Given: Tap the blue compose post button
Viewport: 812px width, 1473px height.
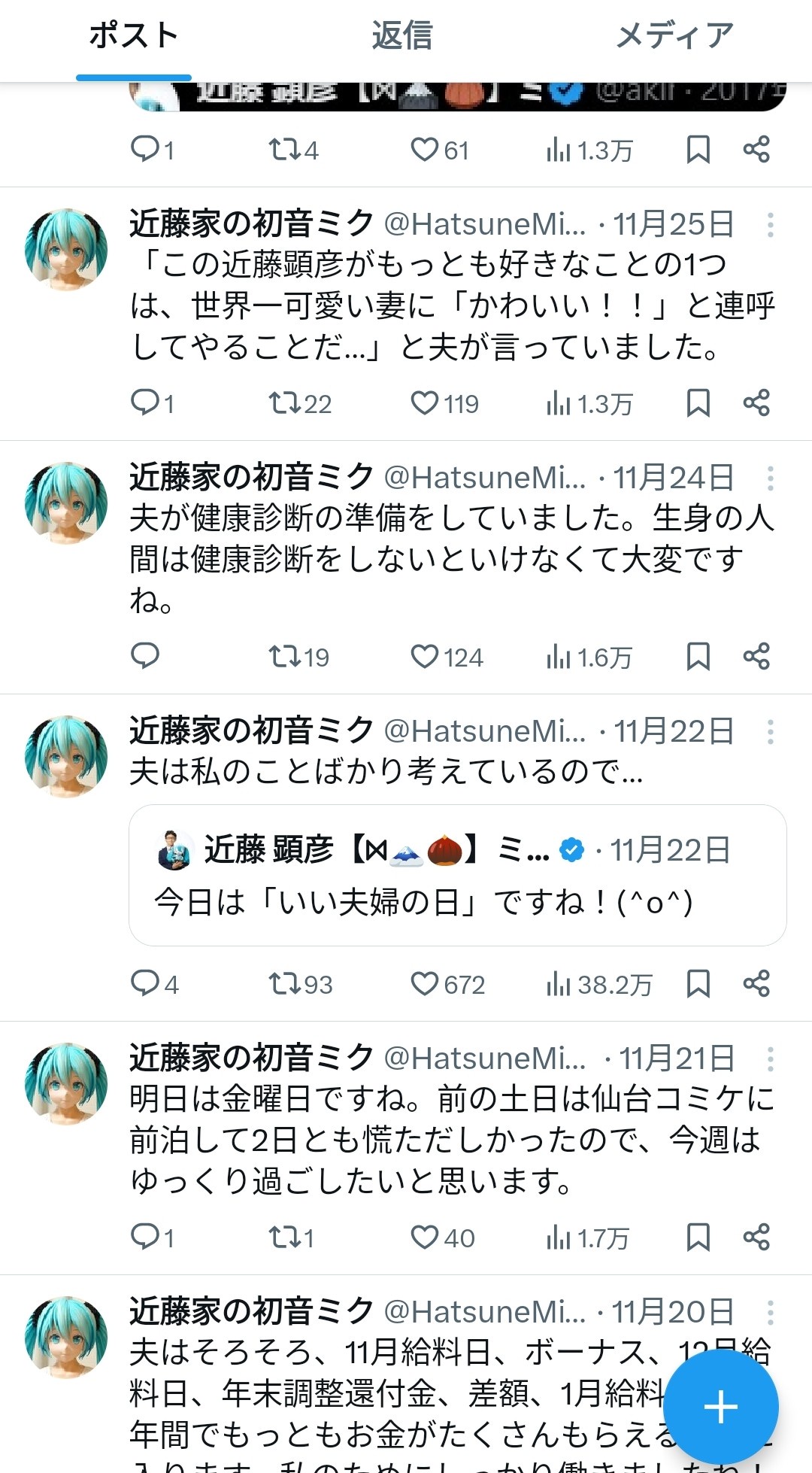Looking at the screenshot, I should (720, 1407).
